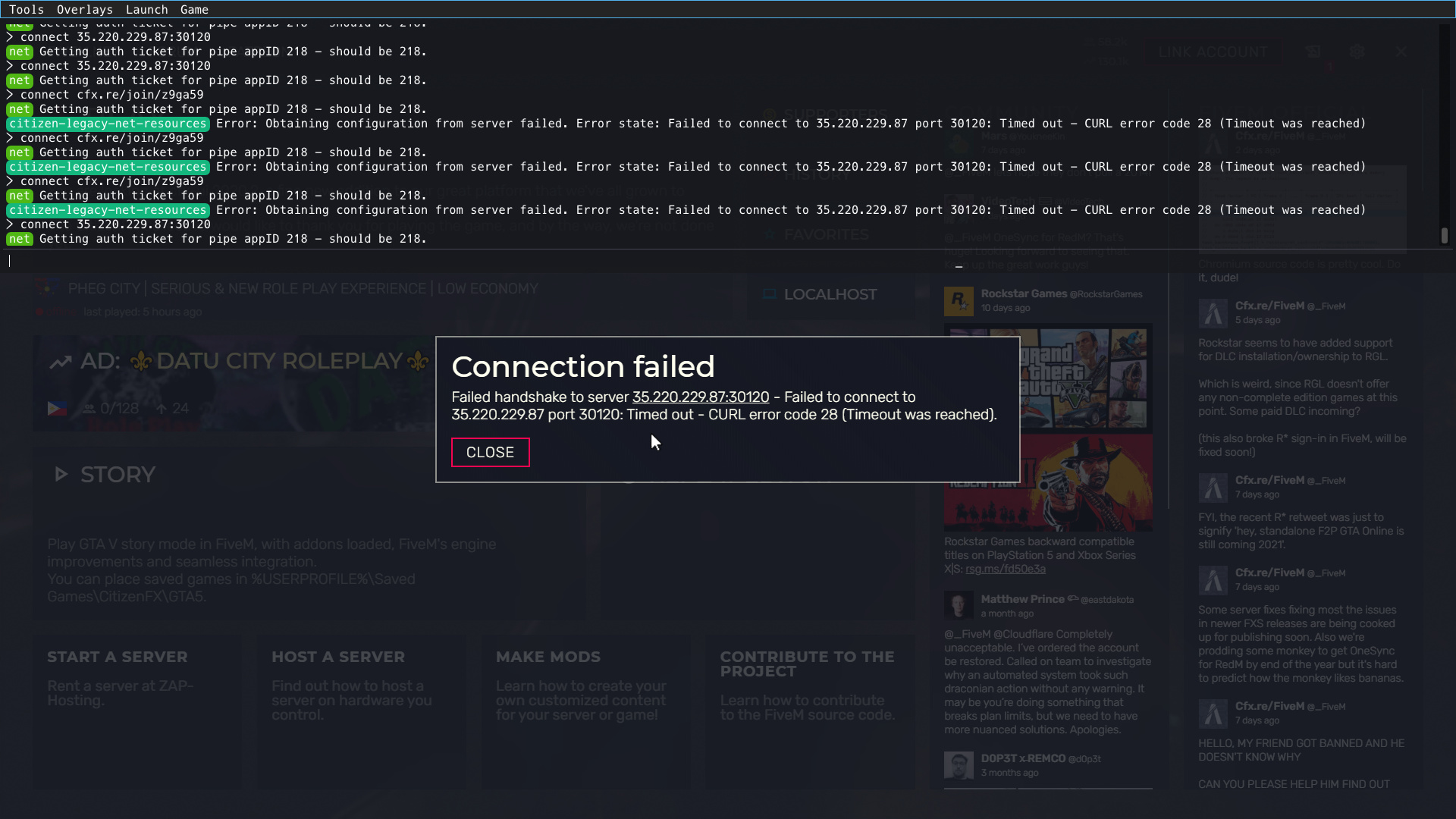1456x819 pixels.
Task: Open the Tools menu
Action: (x=27, y=10)
